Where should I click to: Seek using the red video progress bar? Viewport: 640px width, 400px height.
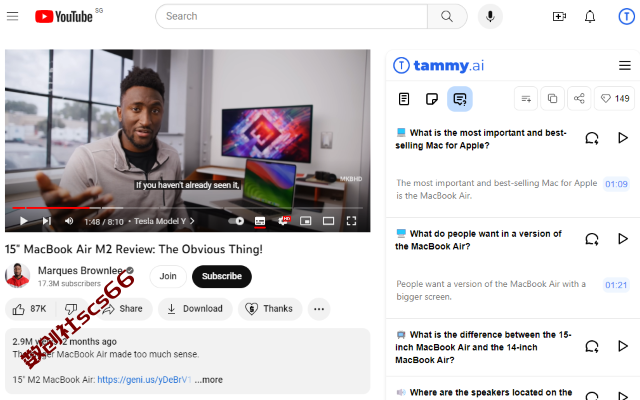[x=187, y=208]
